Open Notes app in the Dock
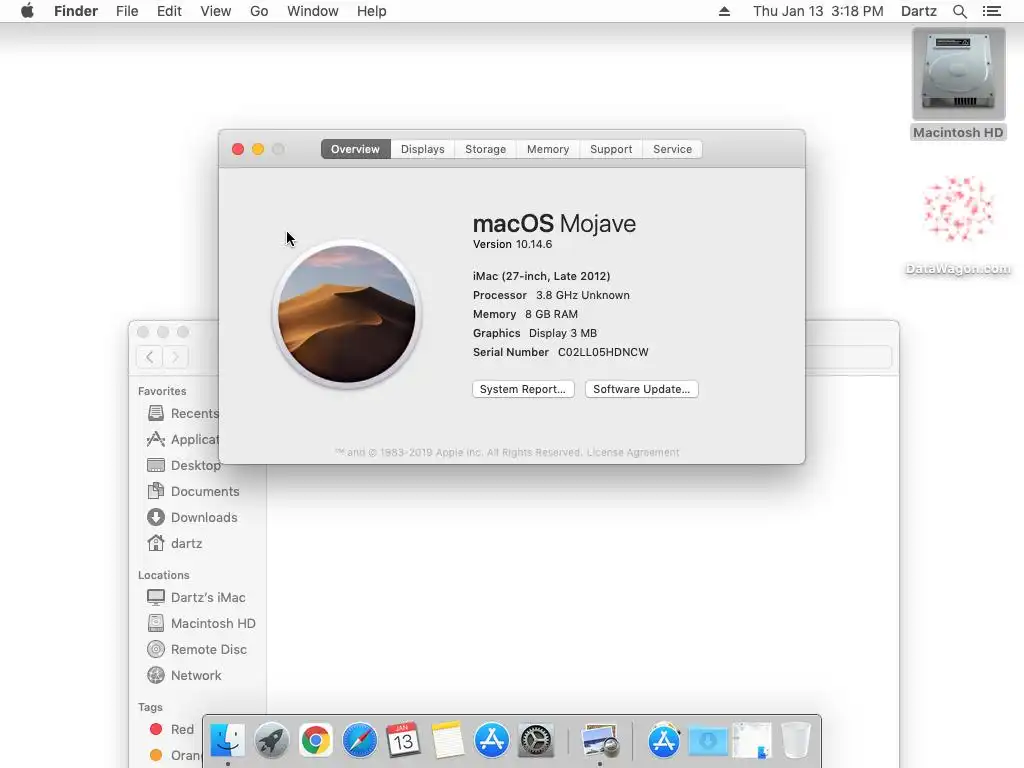Image resolution: width=1024 pixels, height=768 pixels. coord(447,740)
